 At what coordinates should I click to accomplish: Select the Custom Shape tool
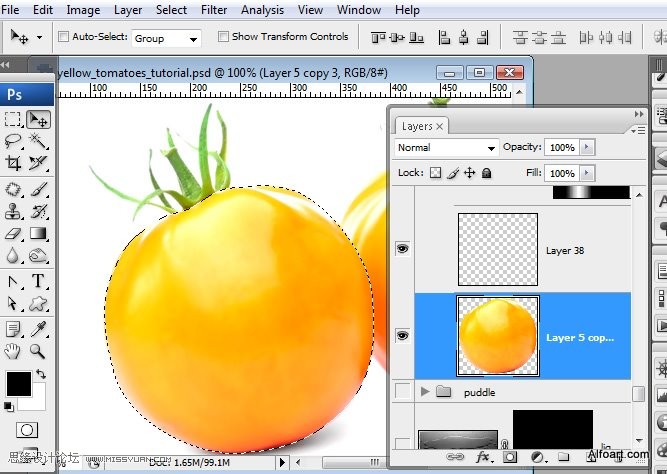click(x=38, y=304)
